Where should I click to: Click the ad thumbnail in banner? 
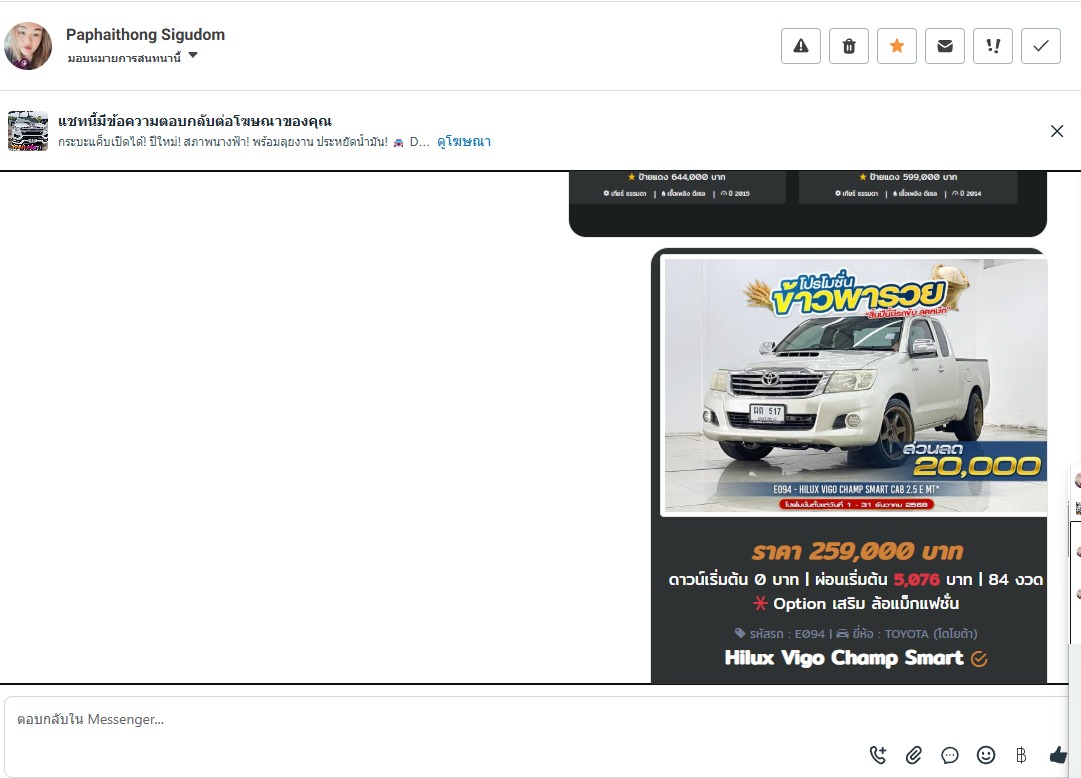point(28,130)
